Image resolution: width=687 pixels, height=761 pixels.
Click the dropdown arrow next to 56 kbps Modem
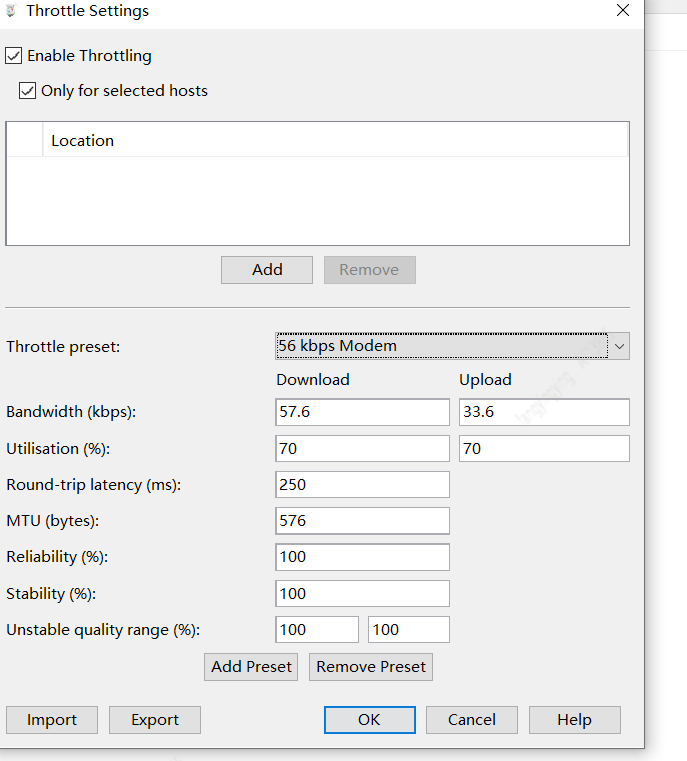click(x=619, y=346)
